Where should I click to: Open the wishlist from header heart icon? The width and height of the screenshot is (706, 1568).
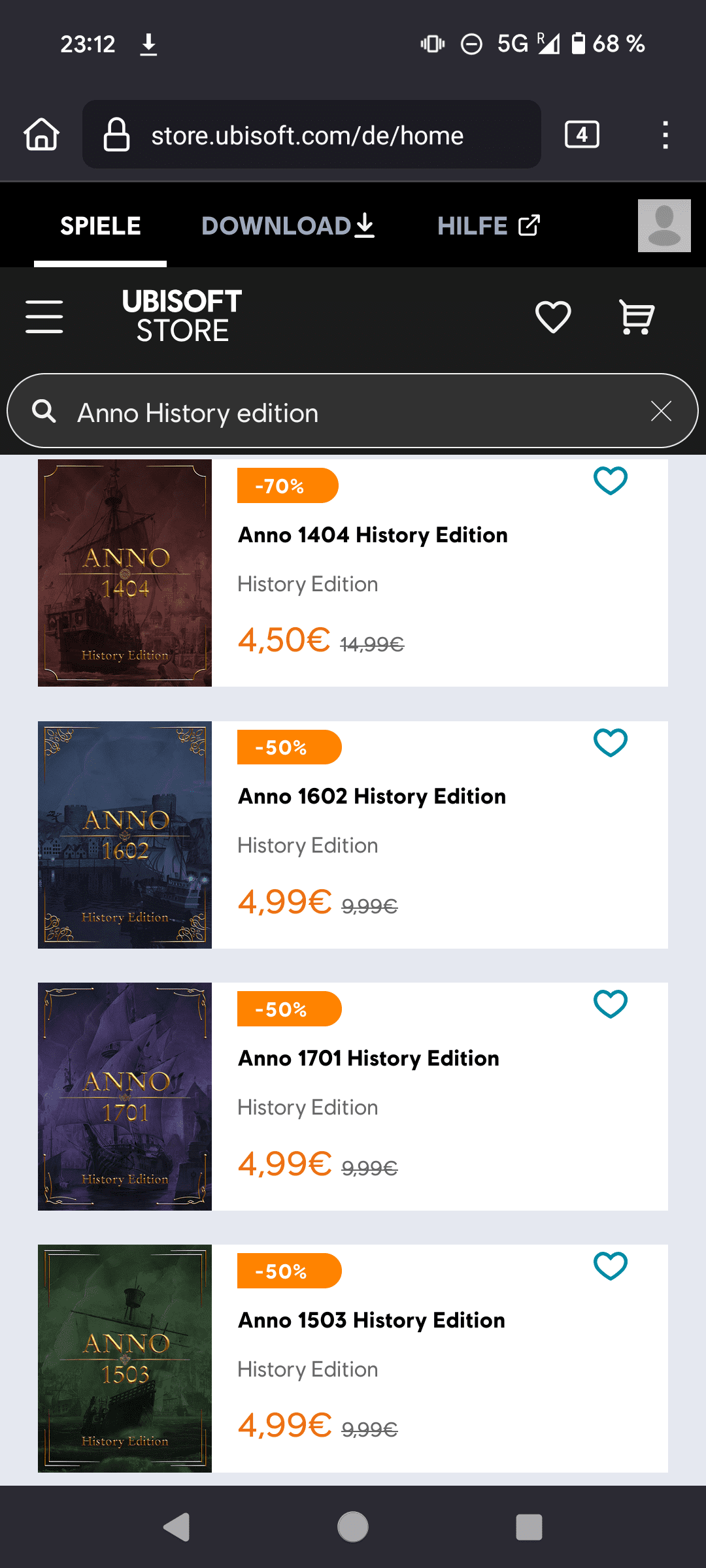553,317
